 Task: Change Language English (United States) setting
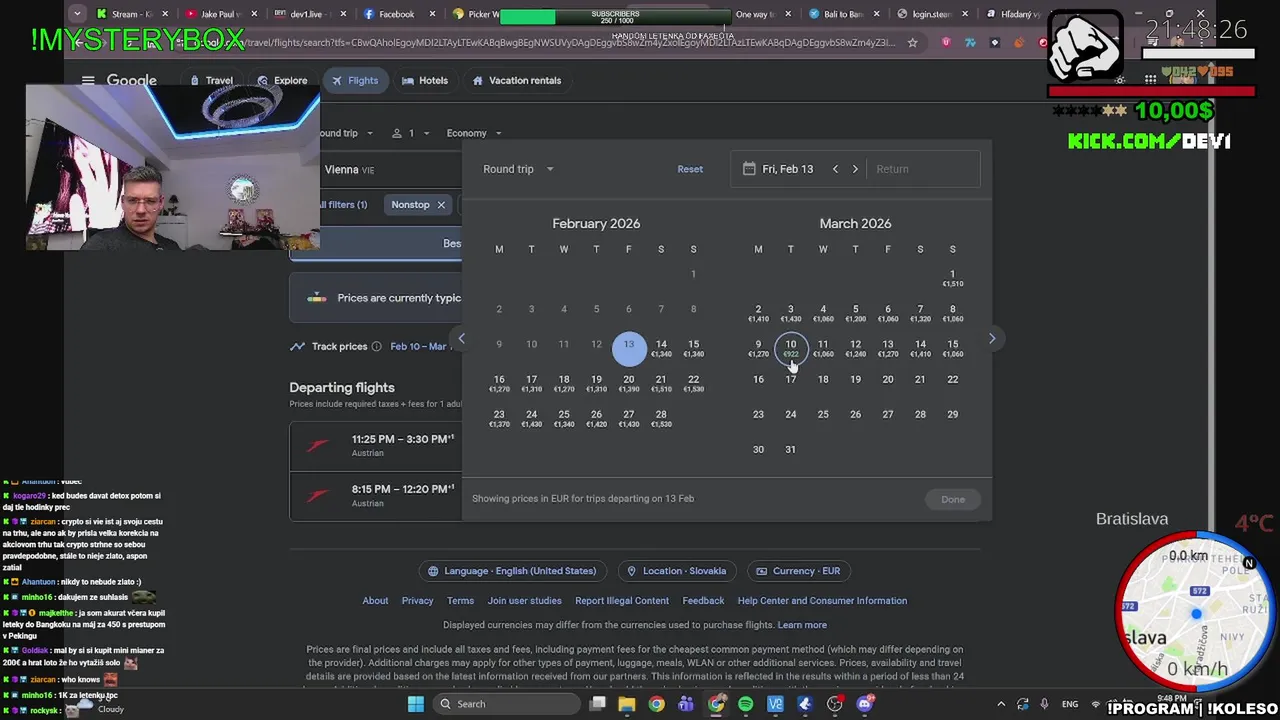click(x=512, y=571)
